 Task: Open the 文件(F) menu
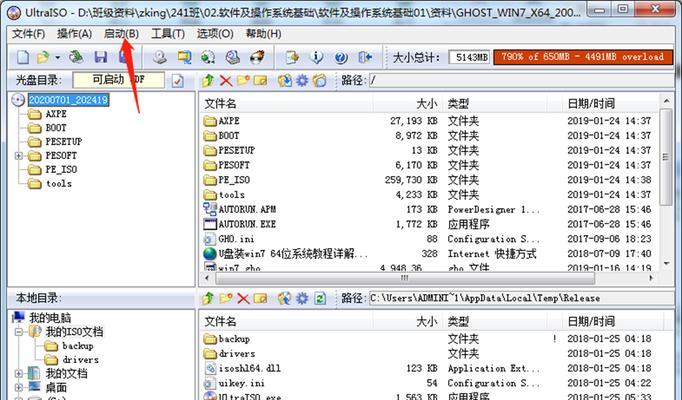pos(28,33)
